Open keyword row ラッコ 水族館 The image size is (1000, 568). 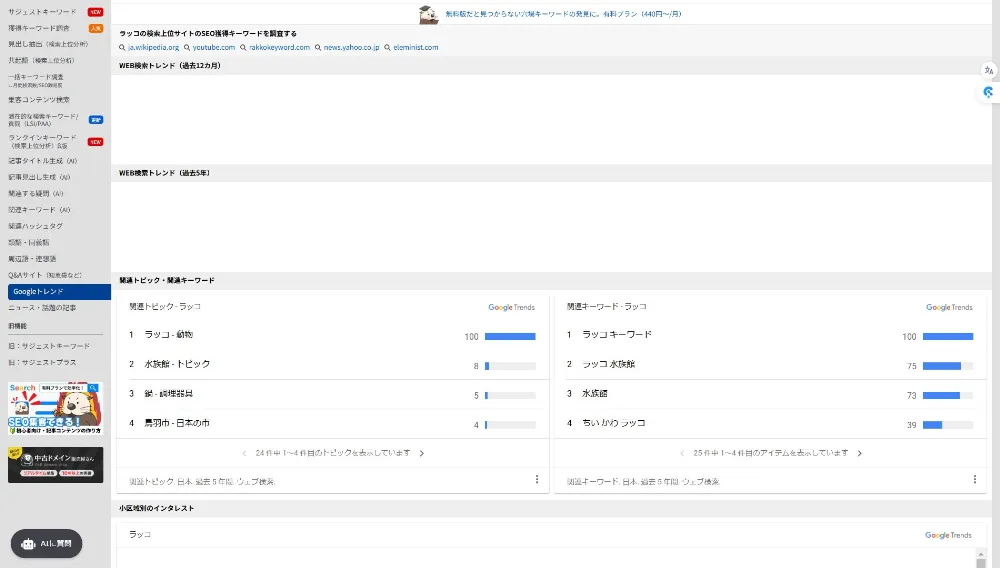[770, 365]
